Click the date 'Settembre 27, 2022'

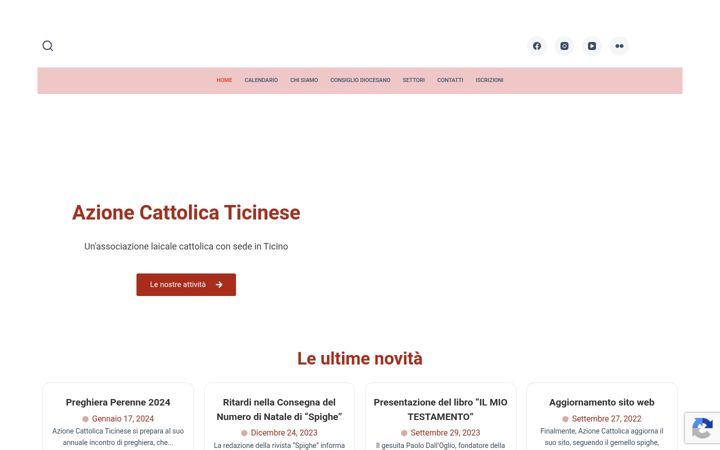coord(606,419)
